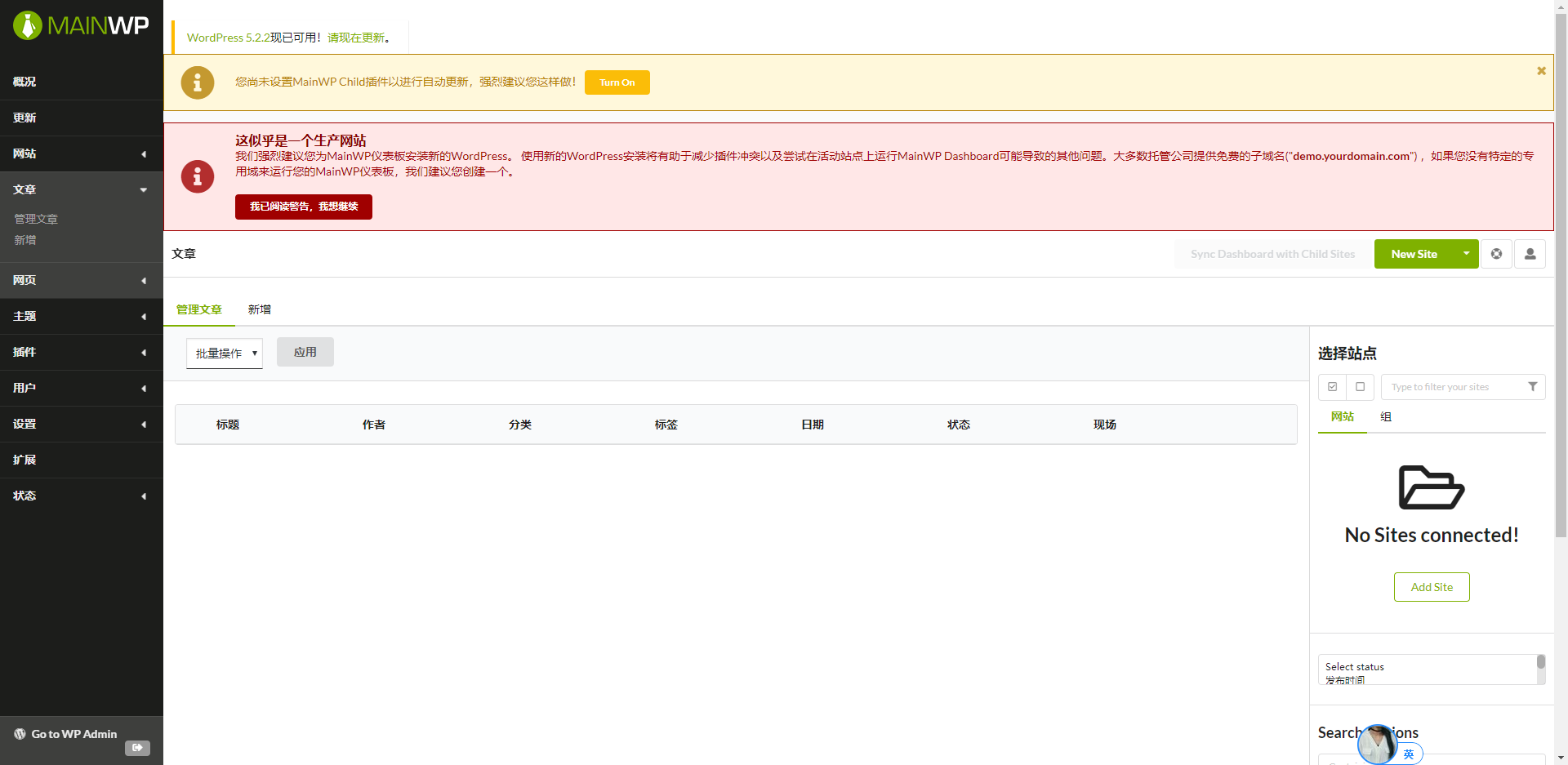Open the WordPress 5.2.2 link
The height and width of the screenshot is (765, 1568).
(228, 38)
